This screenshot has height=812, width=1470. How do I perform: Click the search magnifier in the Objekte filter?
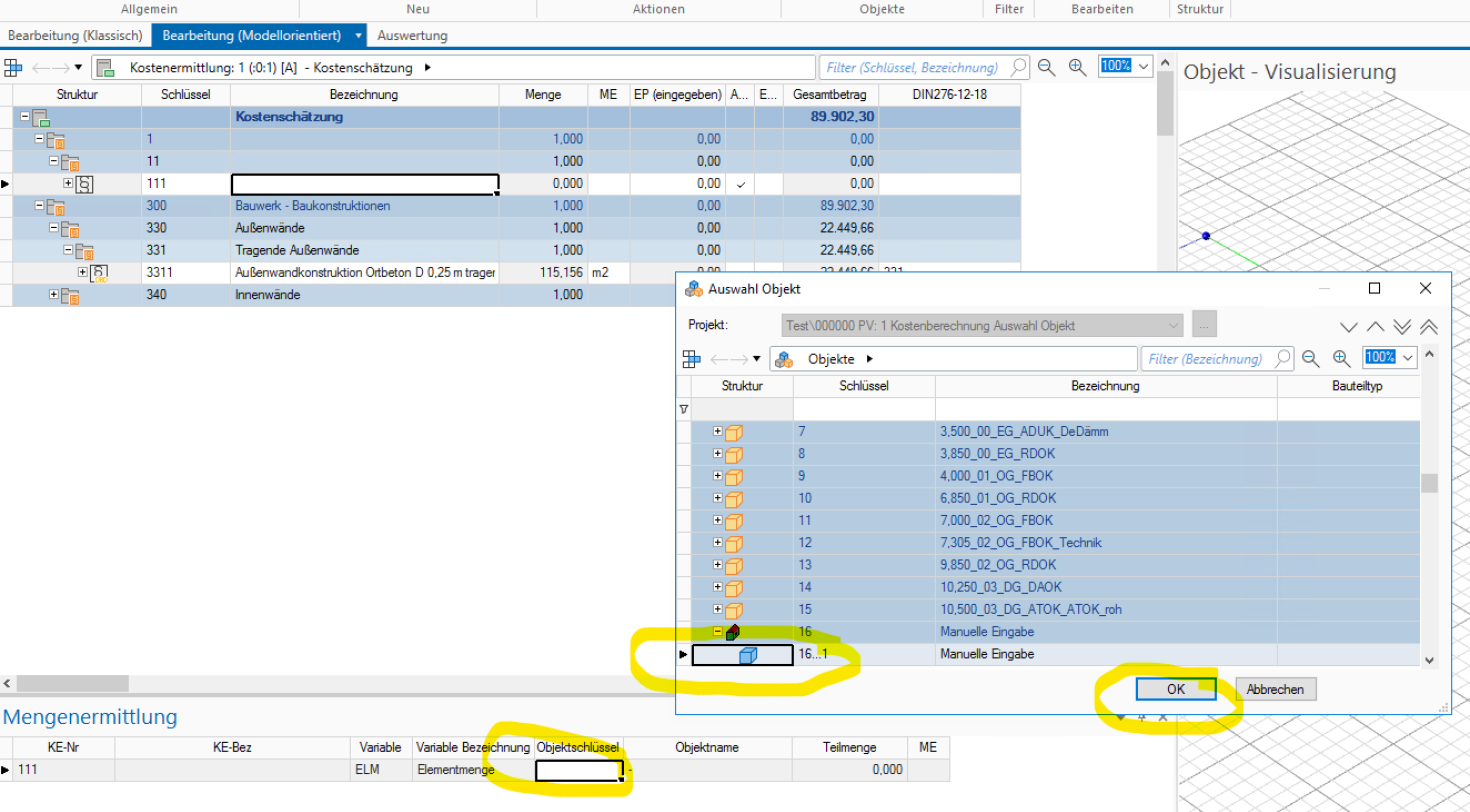coord(1281,359)
